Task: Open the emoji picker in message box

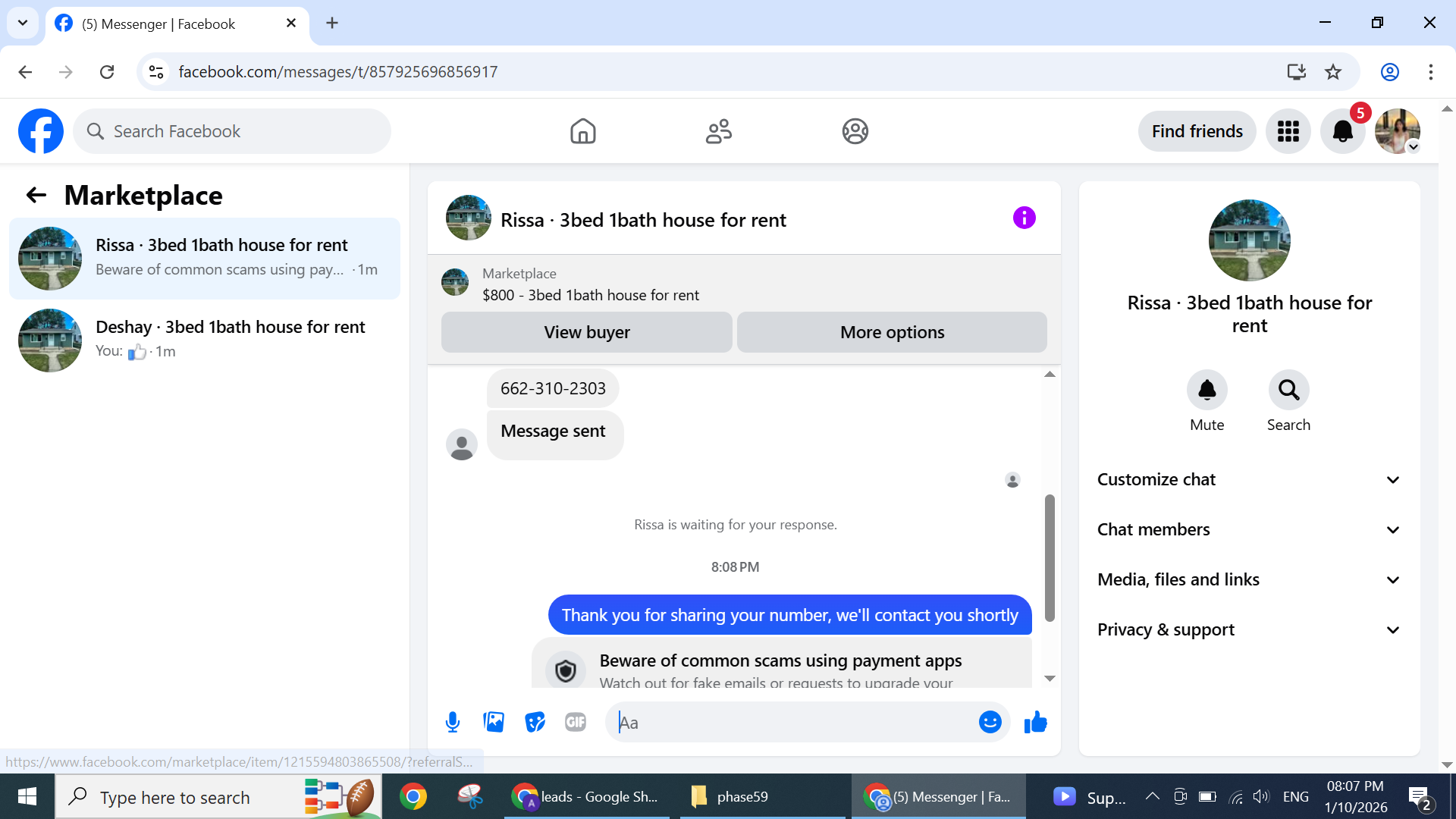Action: coord(990,722)
